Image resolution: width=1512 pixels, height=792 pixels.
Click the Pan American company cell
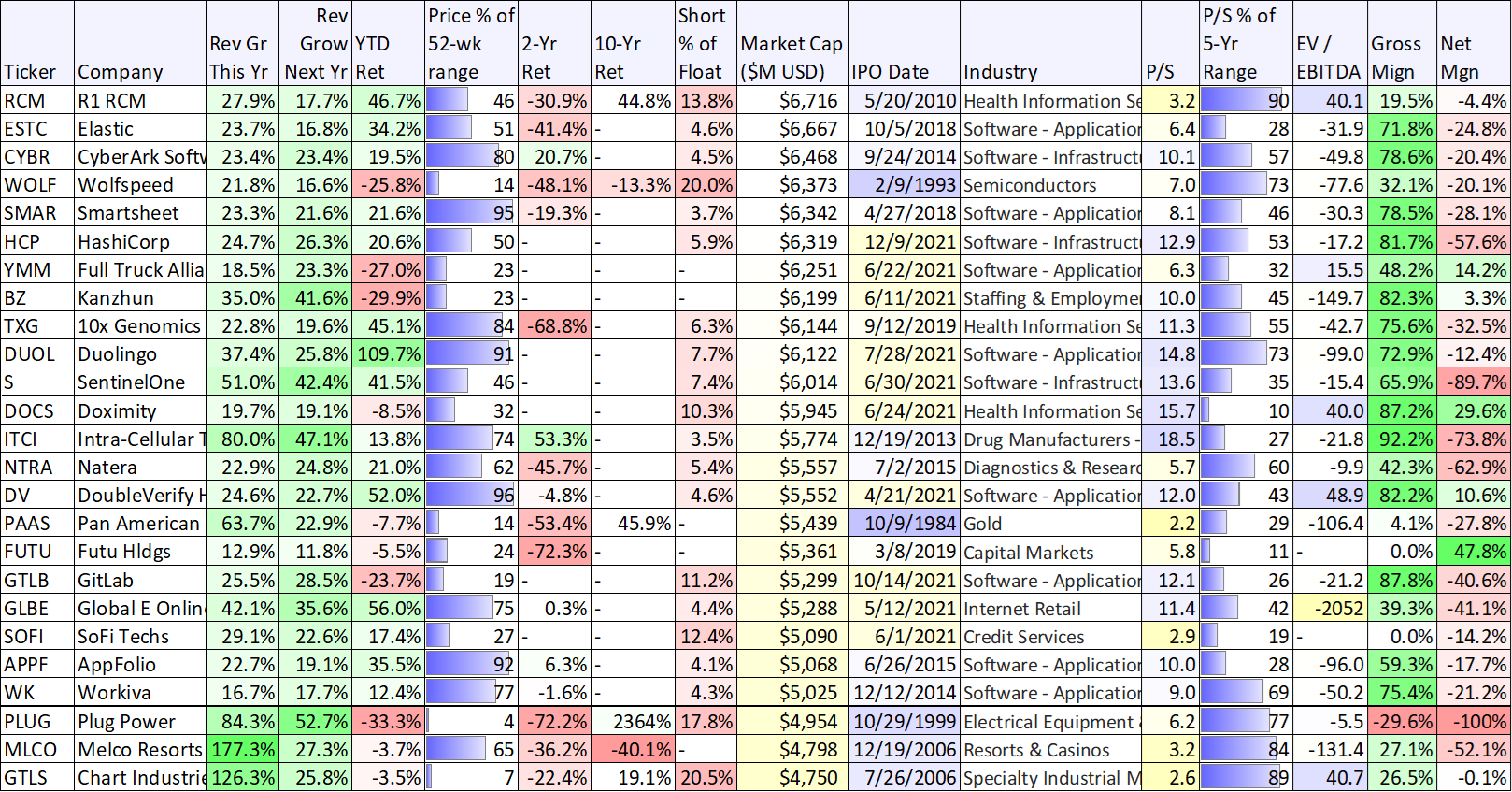point(140,524)
